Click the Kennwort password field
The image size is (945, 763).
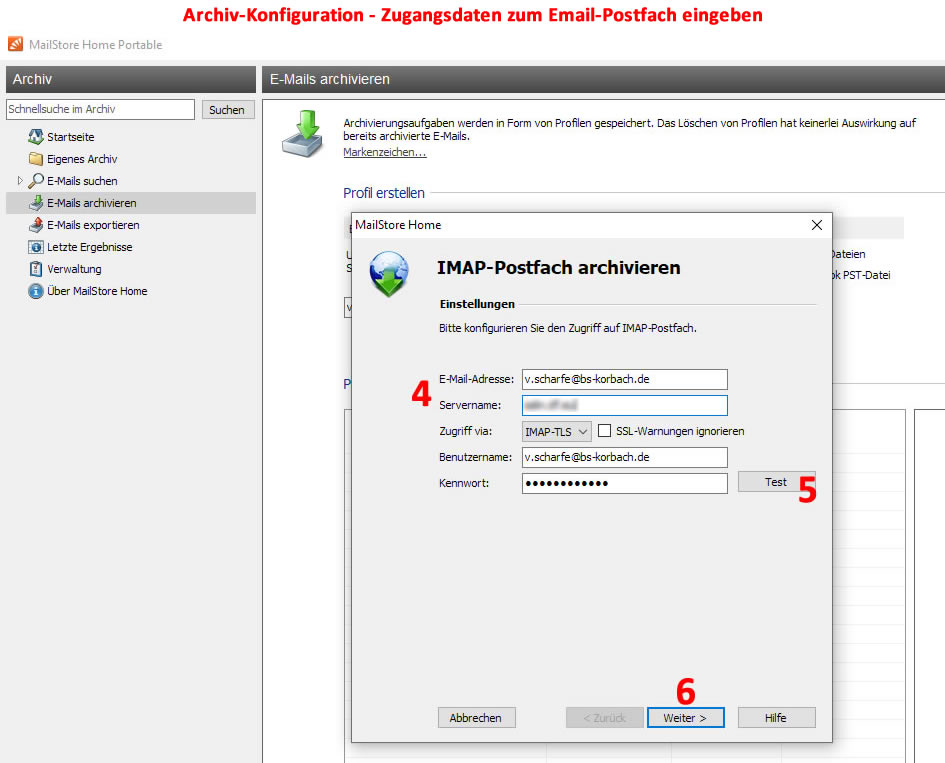pyautogui.click(x=624, y=483)
